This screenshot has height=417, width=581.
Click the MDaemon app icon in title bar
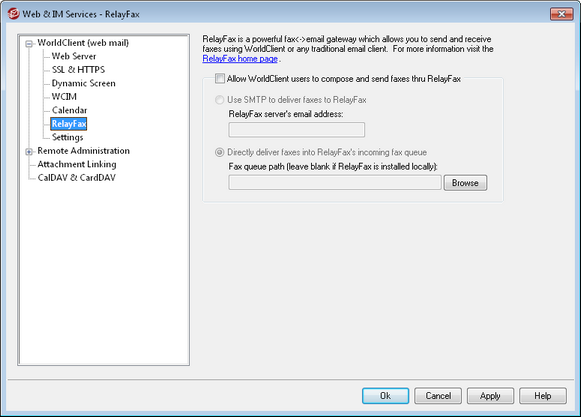[13, 14]
